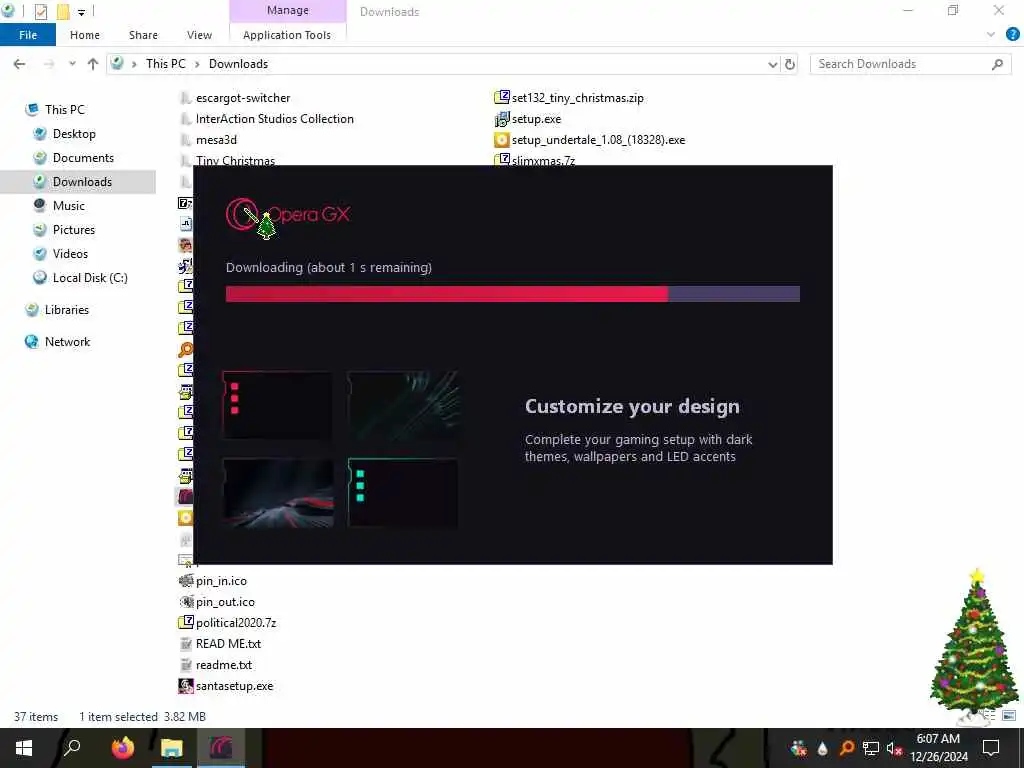The width and height of the screenshot is (1024, 768).
Task: Open File Explorer taskbar icon
Action: coord(172,747)
